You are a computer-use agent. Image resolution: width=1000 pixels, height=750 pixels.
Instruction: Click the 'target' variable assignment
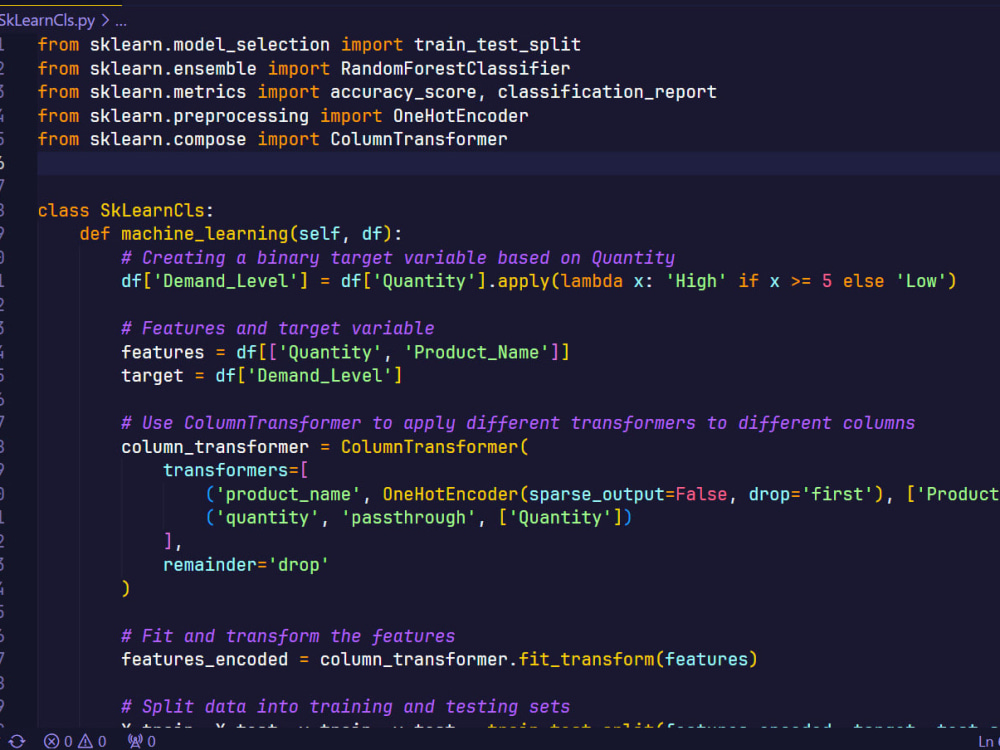point(152,376)
